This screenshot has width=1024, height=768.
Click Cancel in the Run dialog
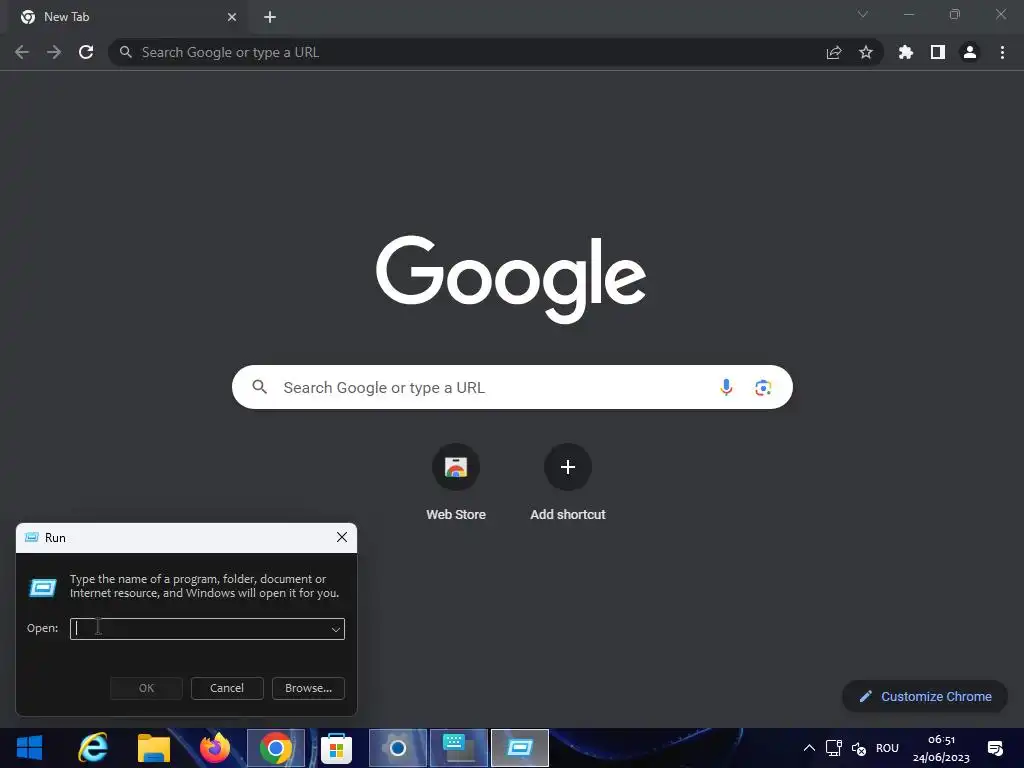click(227, 688)
